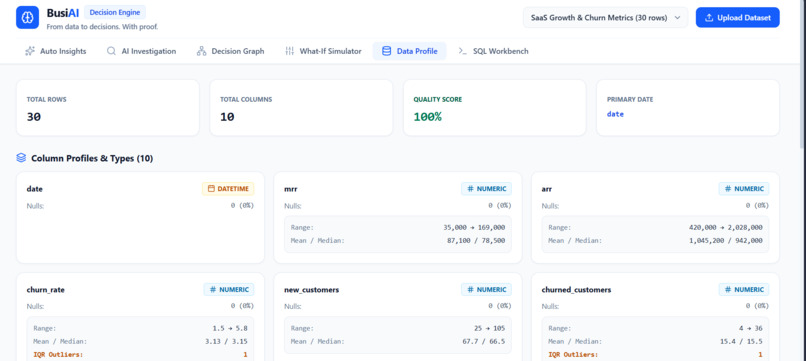Click the hash icon in the mrr NUMERIC badge
806x361 pixels.
470,189
